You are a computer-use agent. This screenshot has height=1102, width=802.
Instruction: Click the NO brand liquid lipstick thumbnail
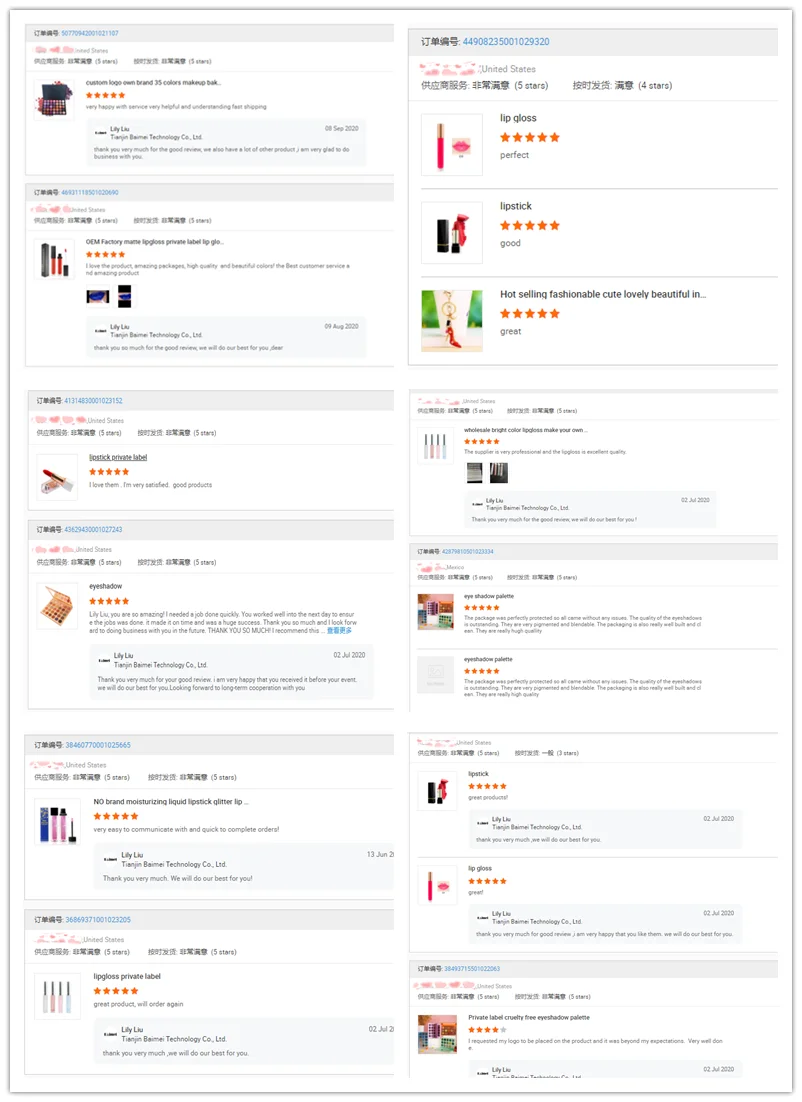57,822
